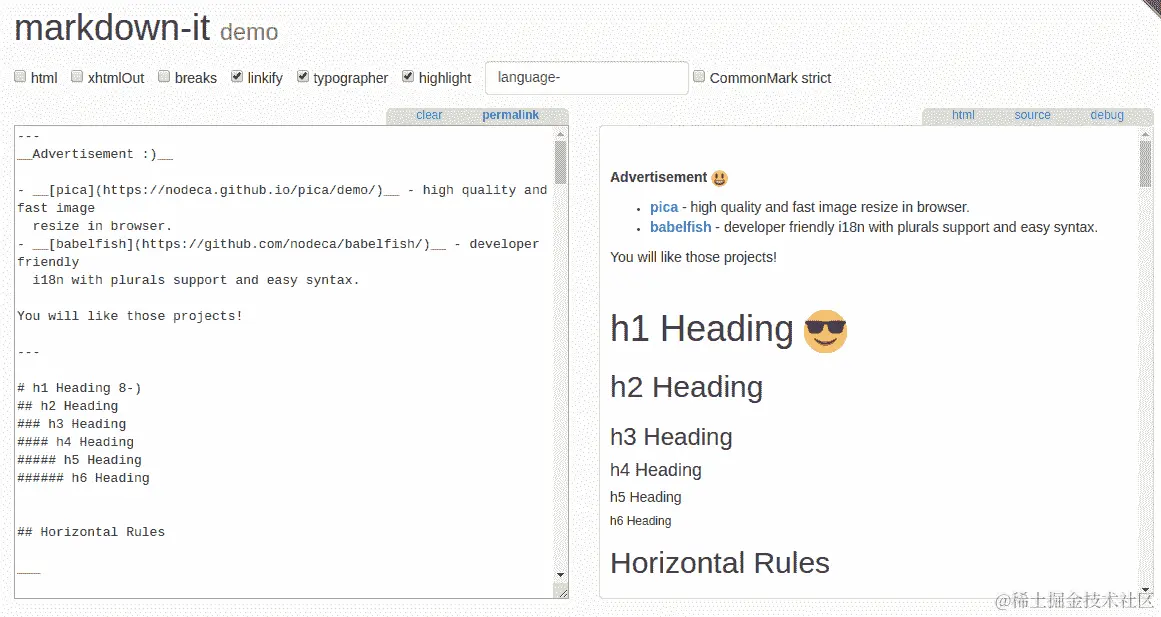This screenshot has height=617, width=1161.
Task: Click the 'demo' subtitle text
Action: [249, 32]
